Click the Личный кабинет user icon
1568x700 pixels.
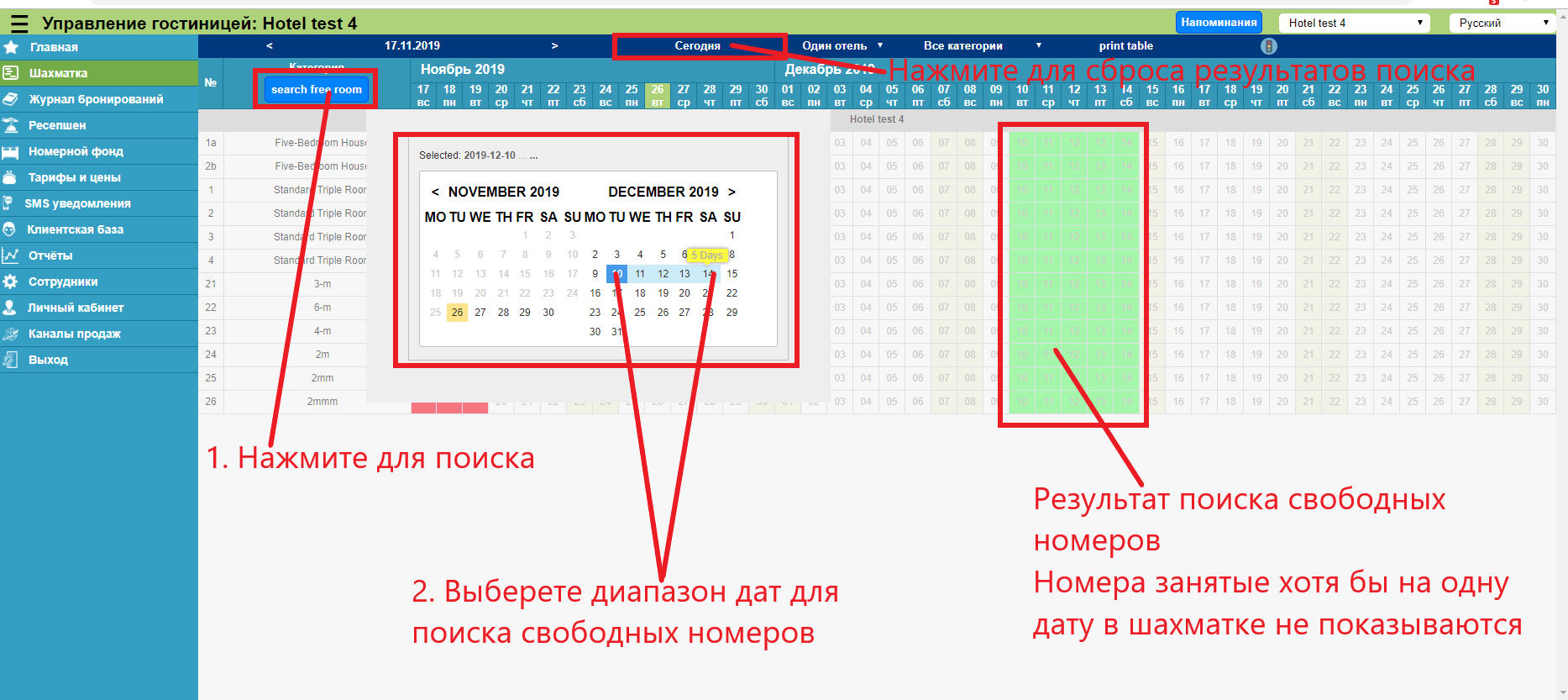tap(10, 308)
